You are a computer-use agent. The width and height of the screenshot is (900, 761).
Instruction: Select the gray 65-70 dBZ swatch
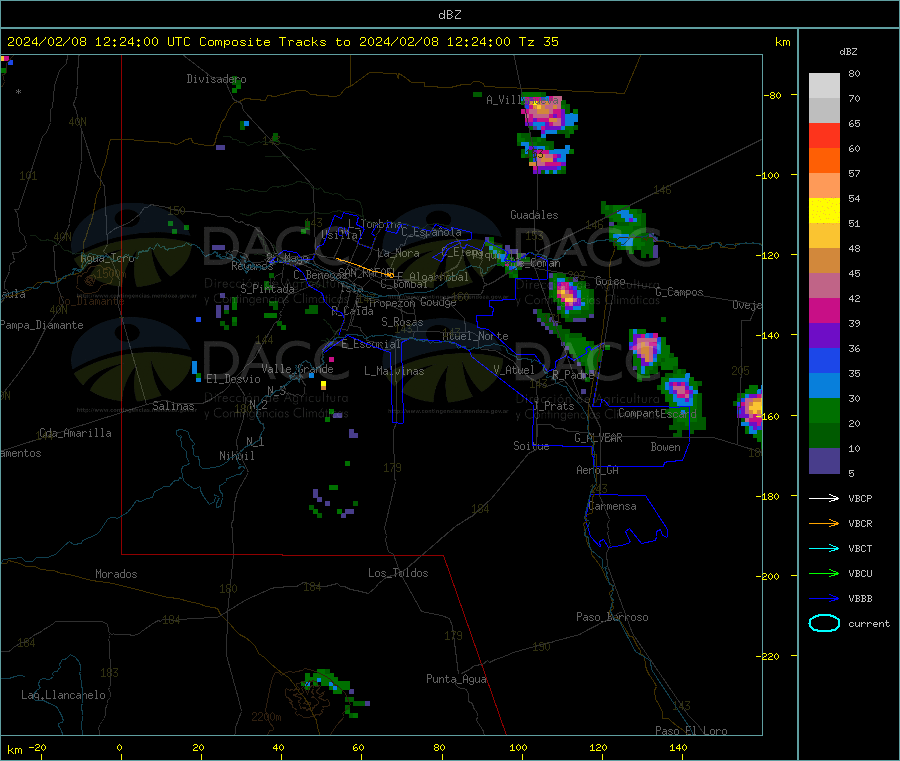coord(824,111)
